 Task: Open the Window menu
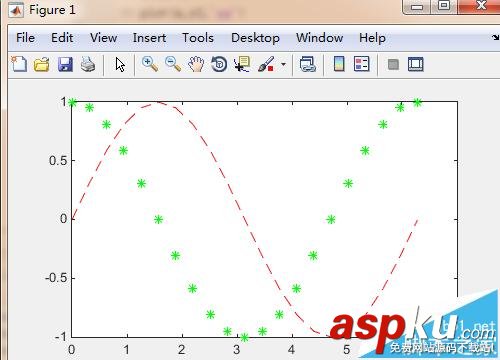click(x=319, y=38)
